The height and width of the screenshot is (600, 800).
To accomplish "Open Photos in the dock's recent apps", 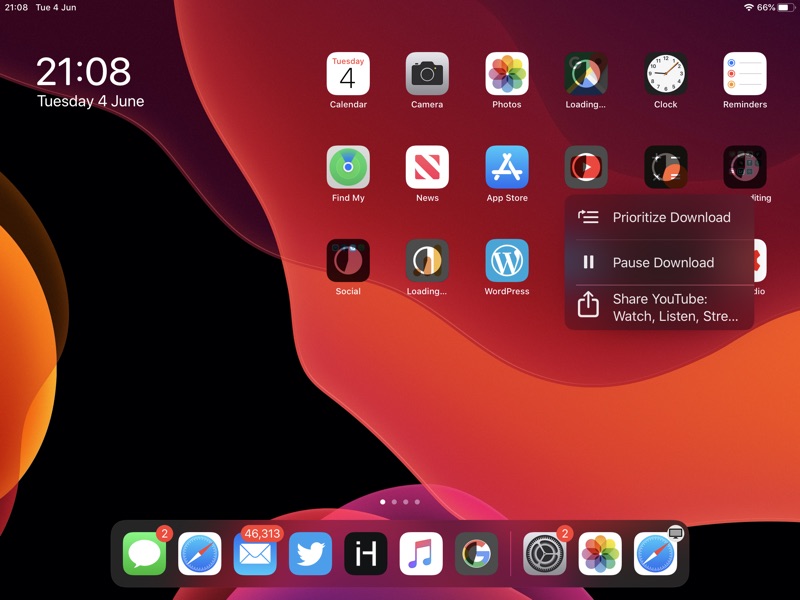I will (600, 554).
